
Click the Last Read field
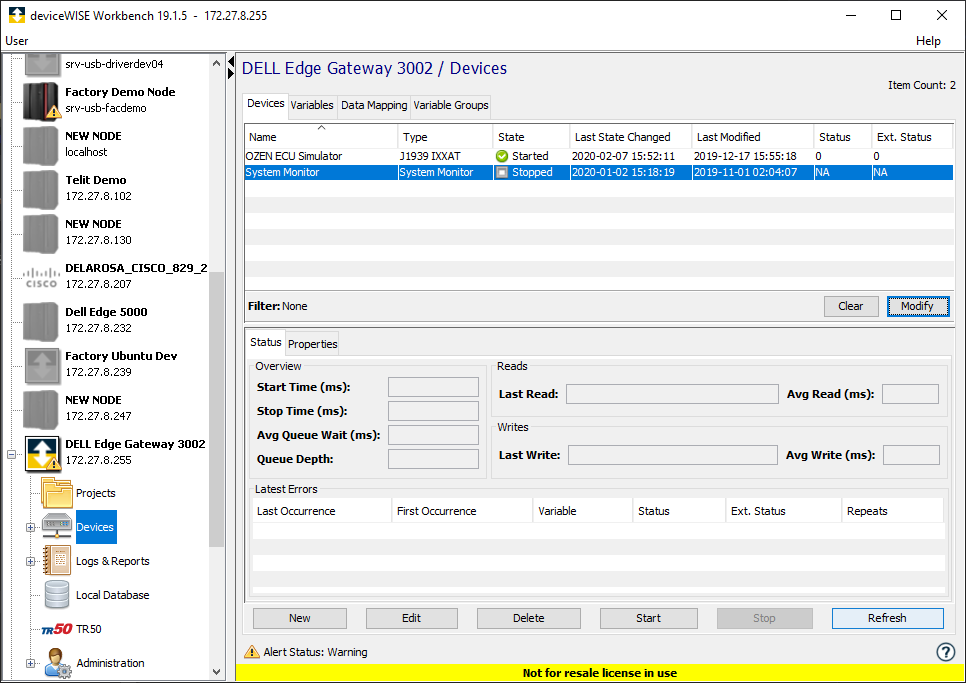(x=672, y=394)
